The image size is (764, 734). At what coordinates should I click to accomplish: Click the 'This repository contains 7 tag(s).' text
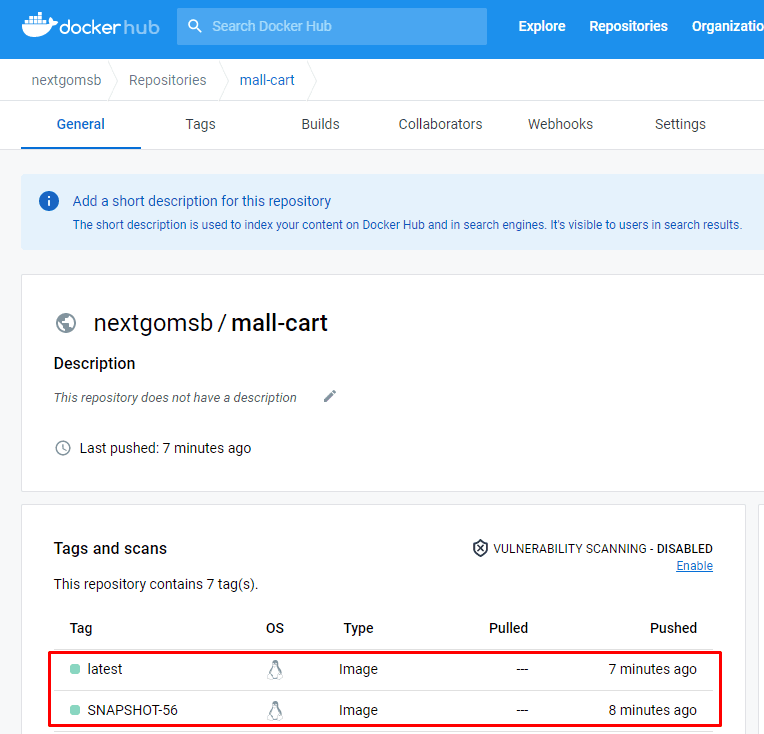tap(156, 584)
